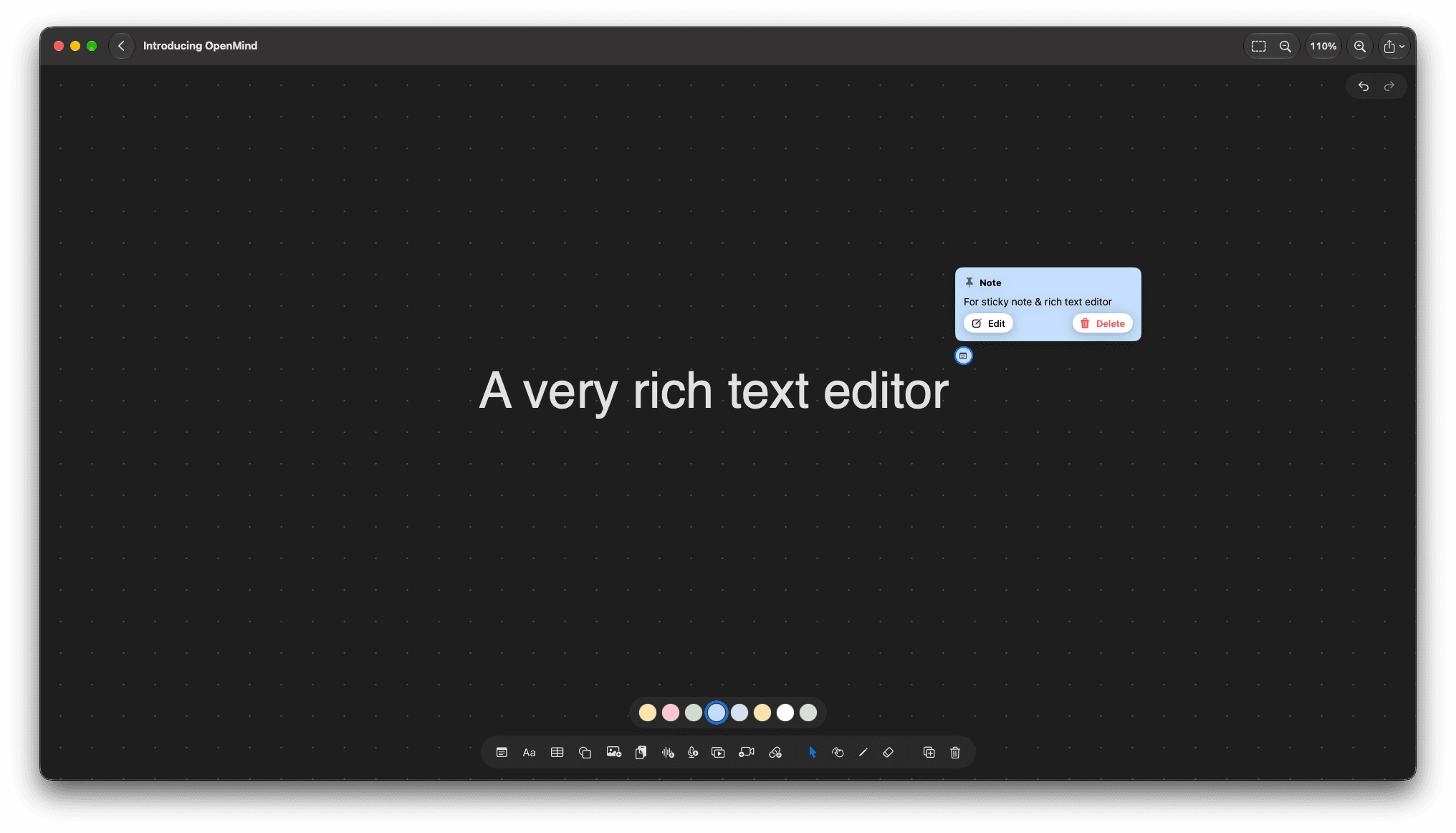Select the hand pan tool
Viewport: 1456px width, 833px height.
click(838, 753)
